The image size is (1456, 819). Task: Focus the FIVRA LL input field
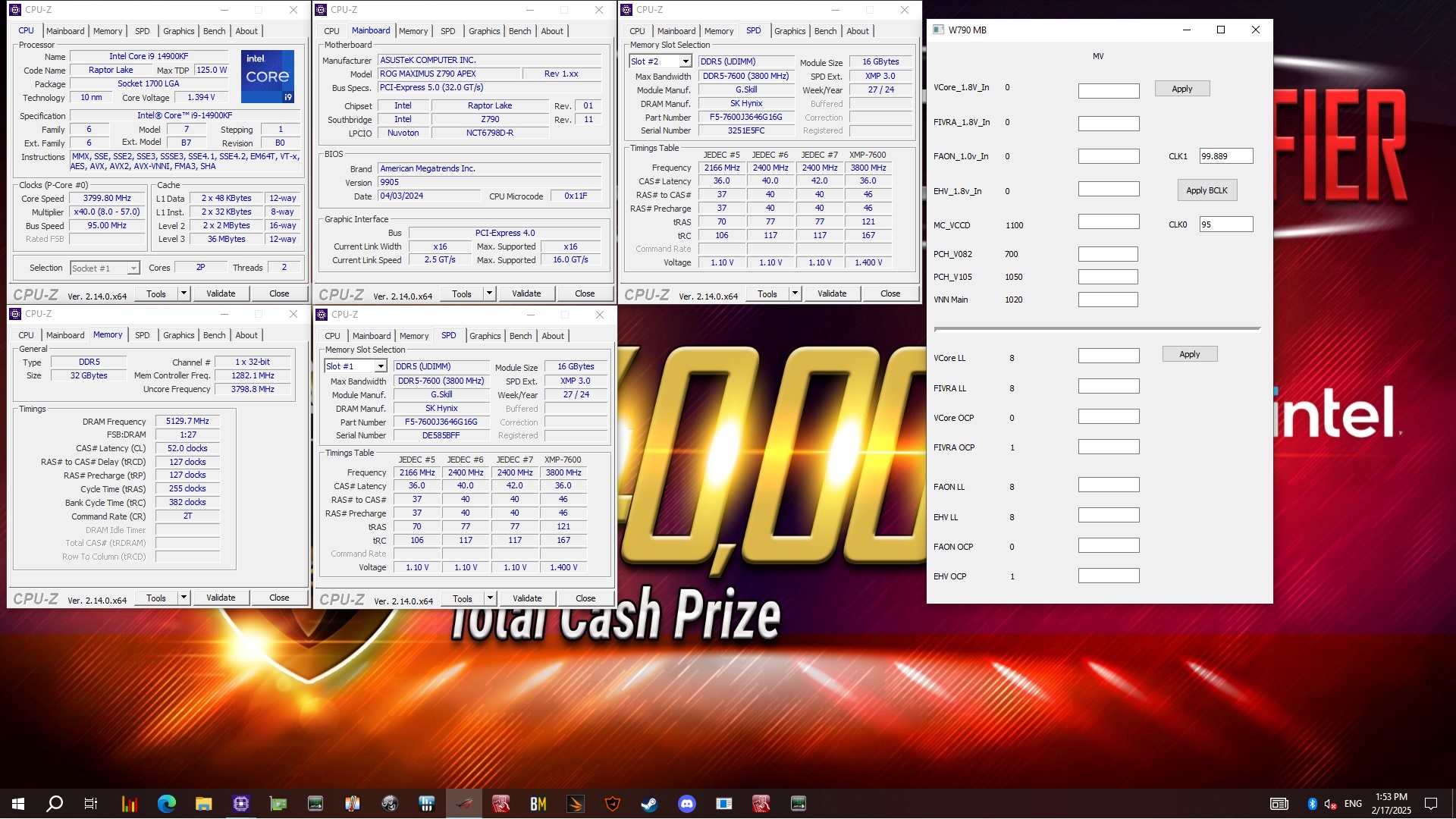(x=1109, y=387)
